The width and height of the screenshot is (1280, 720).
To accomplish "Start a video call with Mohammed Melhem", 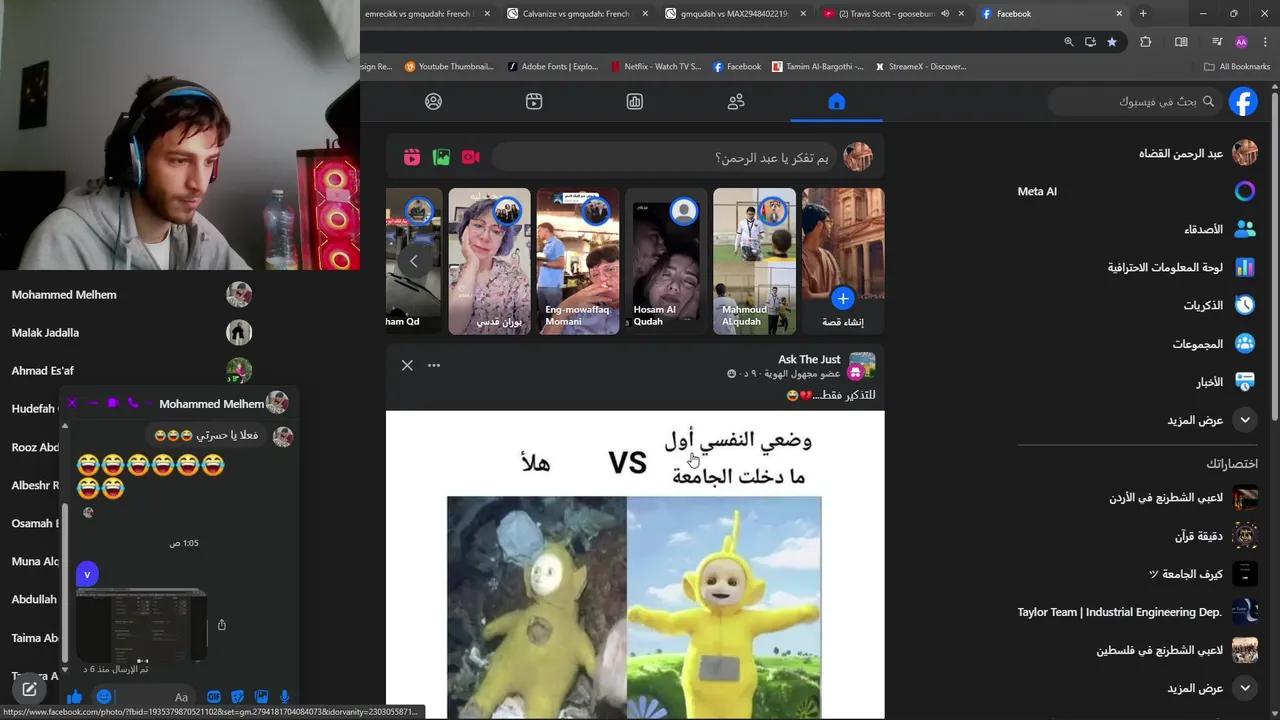I will (x=113, y=403).
